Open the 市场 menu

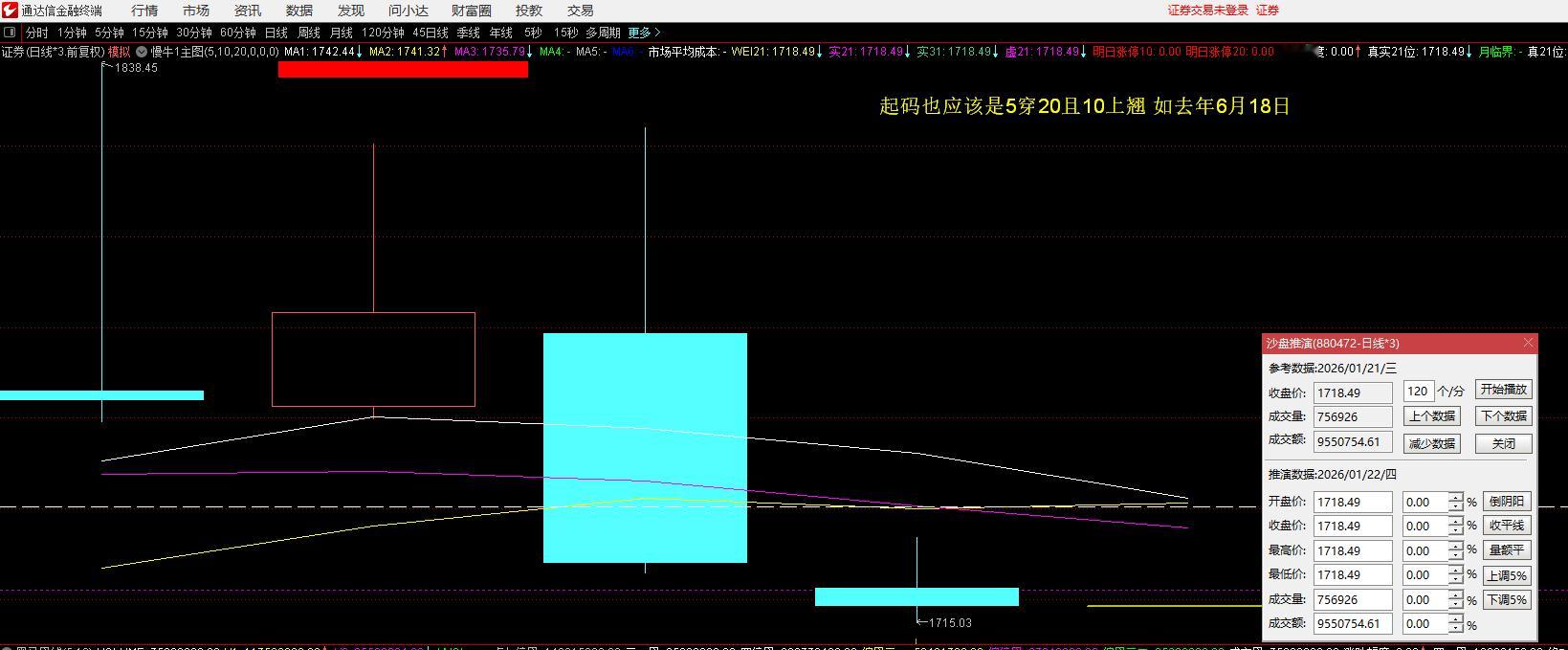coord(196,11)
